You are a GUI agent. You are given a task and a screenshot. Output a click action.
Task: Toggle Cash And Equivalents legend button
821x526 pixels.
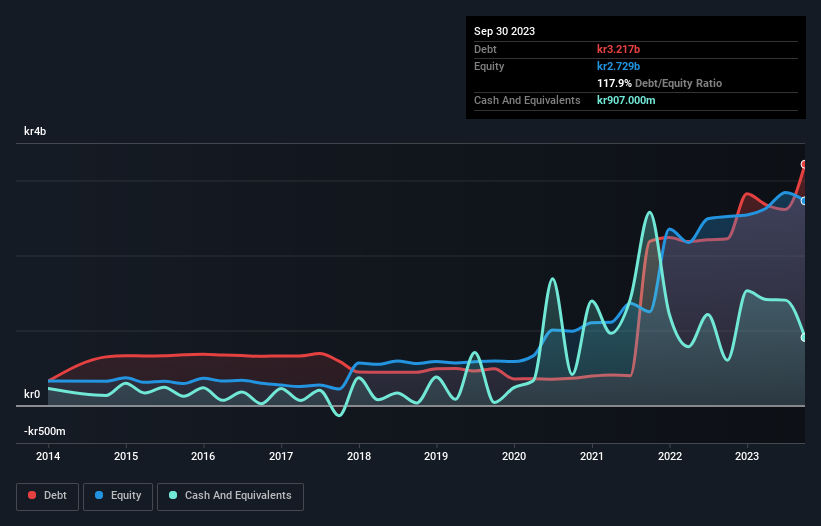230,496
